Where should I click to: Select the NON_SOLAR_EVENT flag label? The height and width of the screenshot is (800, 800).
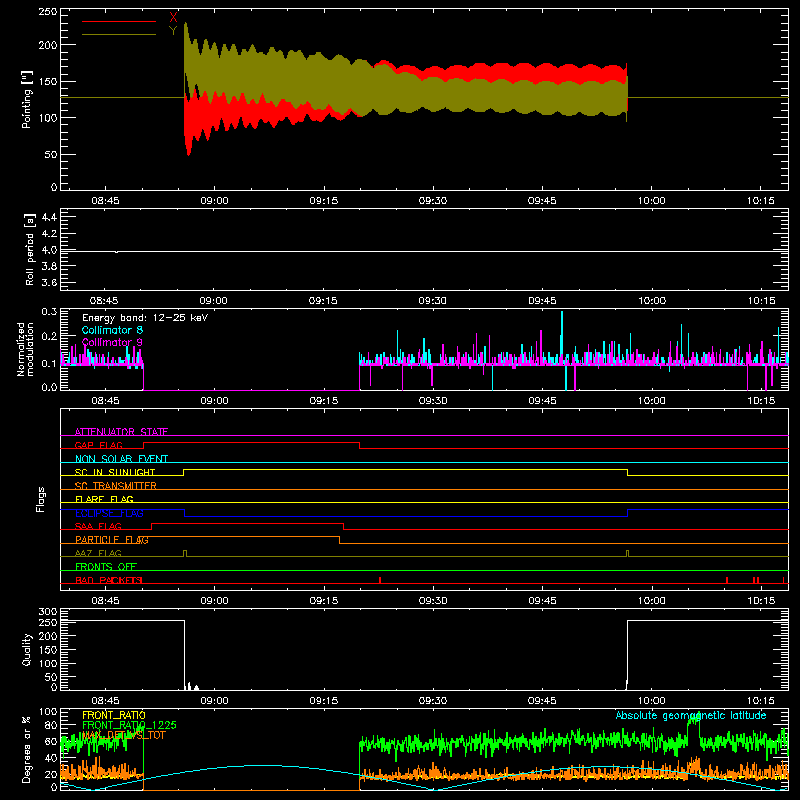click(x=121, y=459)
